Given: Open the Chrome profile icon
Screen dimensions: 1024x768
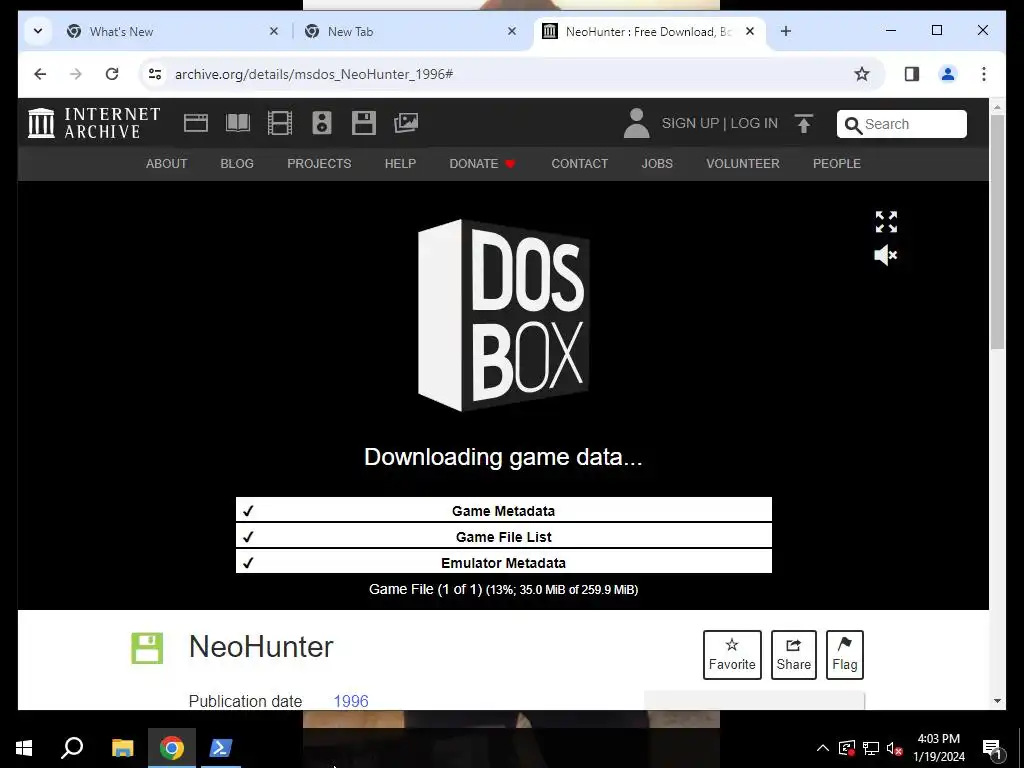Looking at the screenshot, I should coord(948,74).
